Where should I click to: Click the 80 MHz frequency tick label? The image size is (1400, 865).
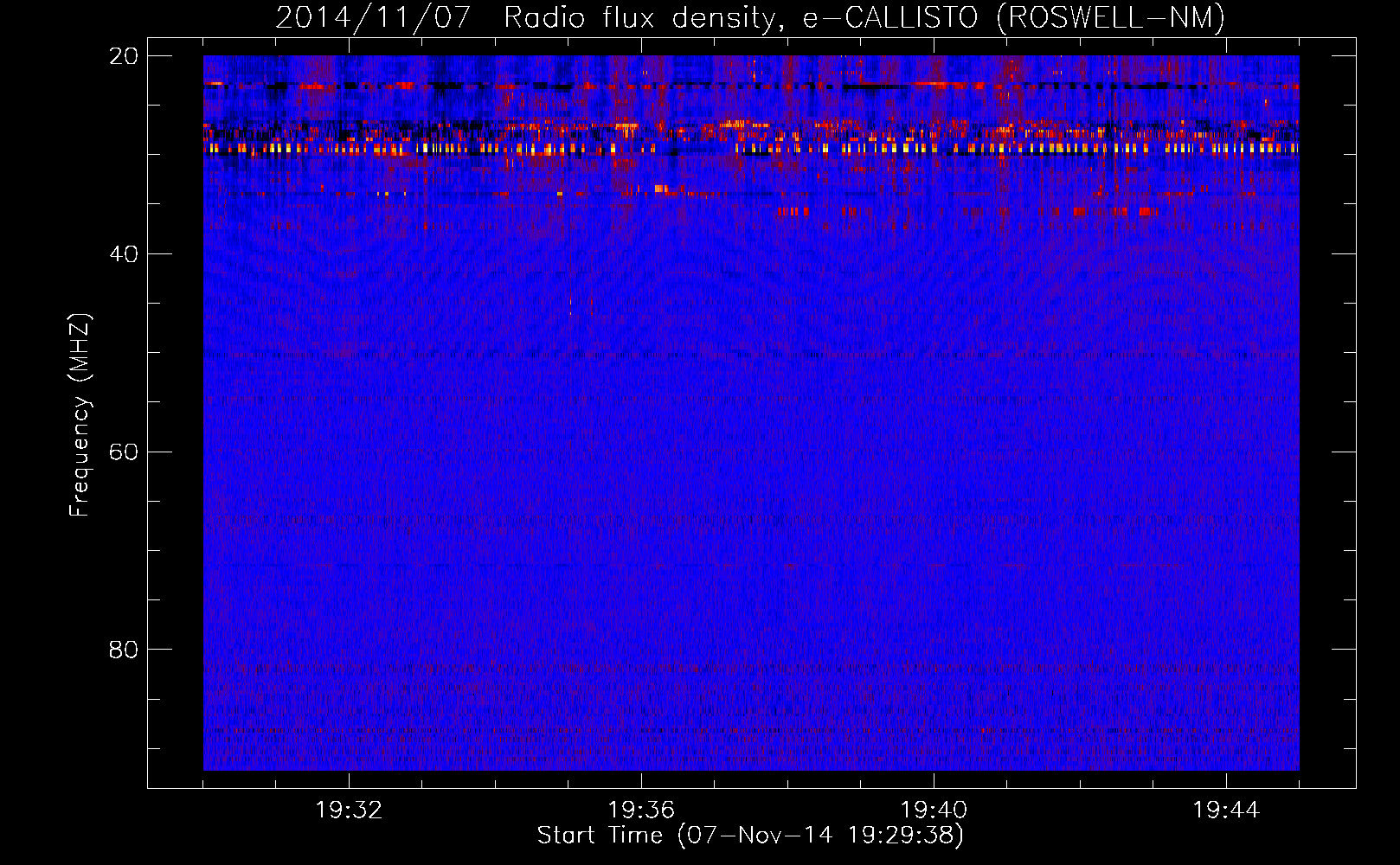(x=124, y=650)
